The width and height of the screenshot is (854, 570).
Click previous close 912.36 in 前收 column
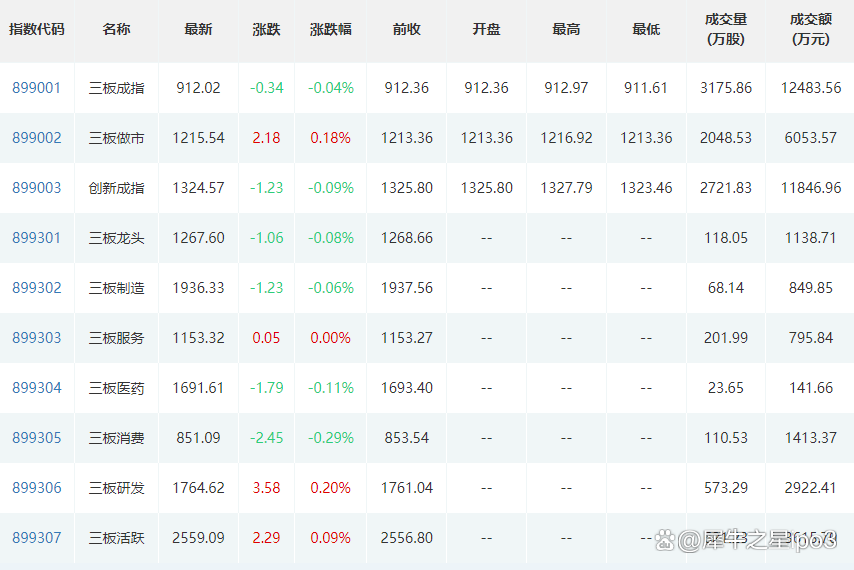tap(406, 88)
